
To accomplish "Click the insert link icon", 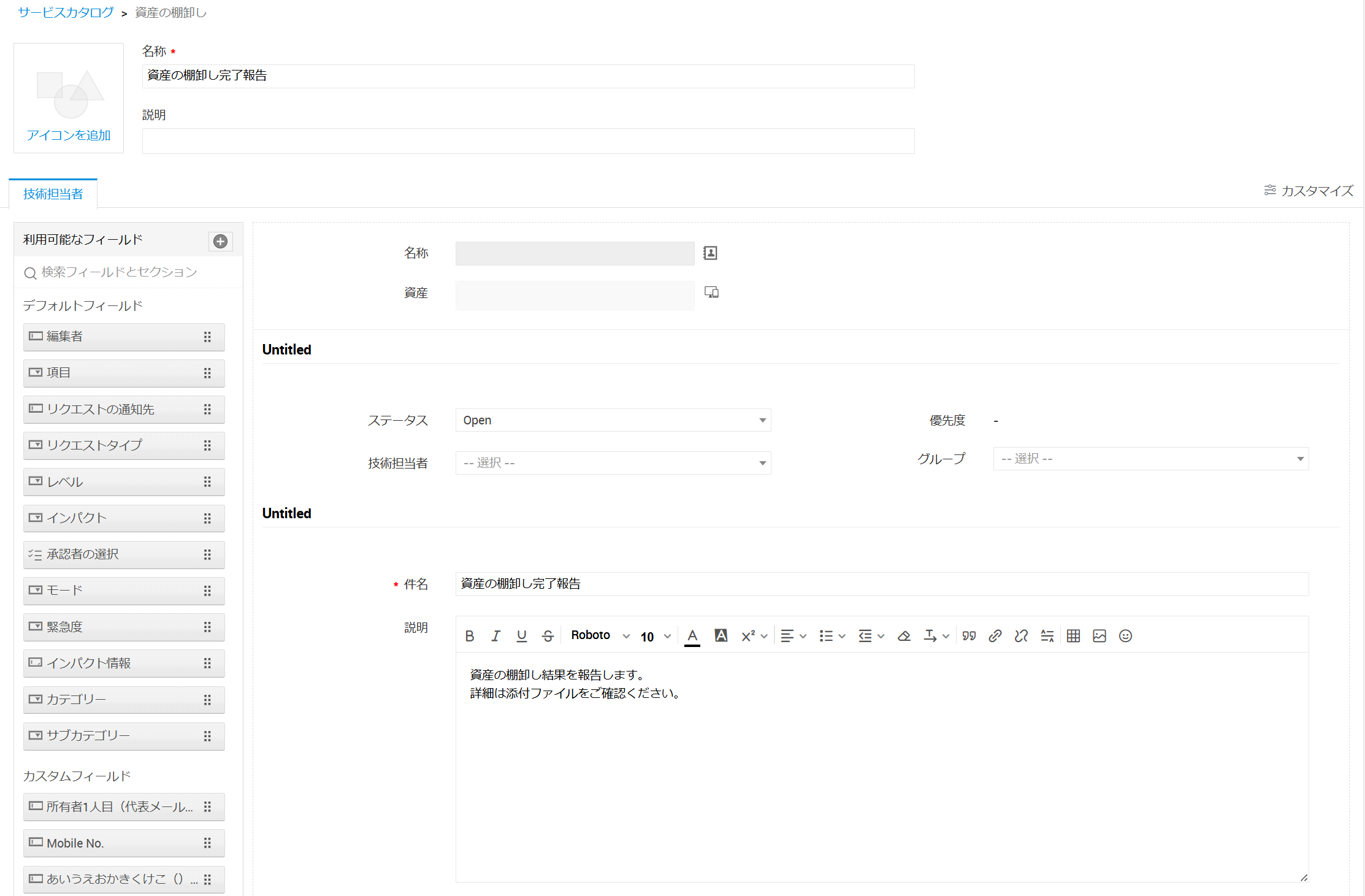I will click(x=995, y=636).
